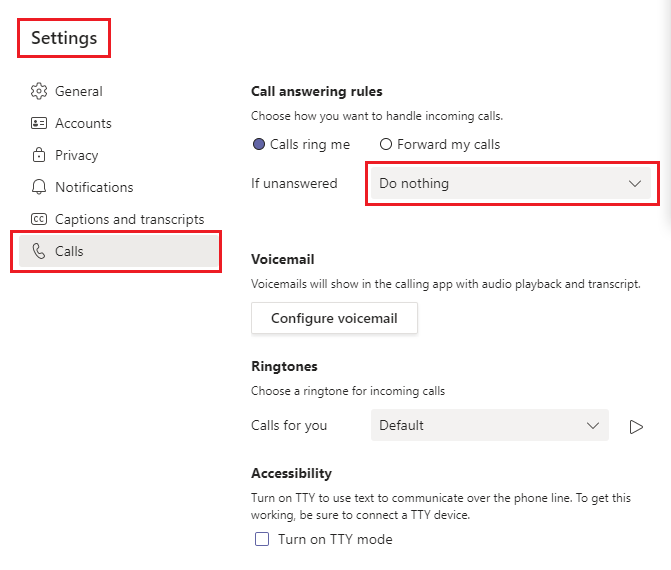This screenshot has width=671, height=570.
Task: Click the Turn on TTY mode label
Action: coord(335,539)
